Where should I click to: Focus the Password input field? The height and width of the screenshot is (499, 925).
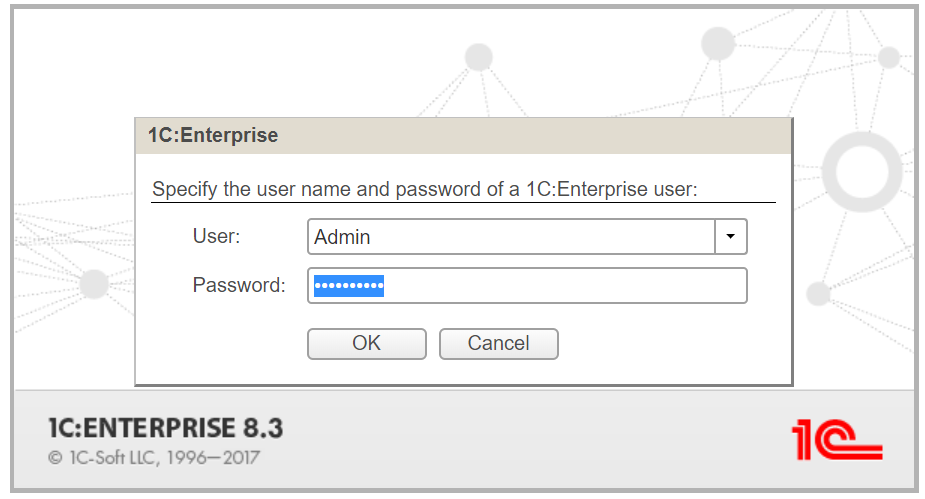[527, 285]
